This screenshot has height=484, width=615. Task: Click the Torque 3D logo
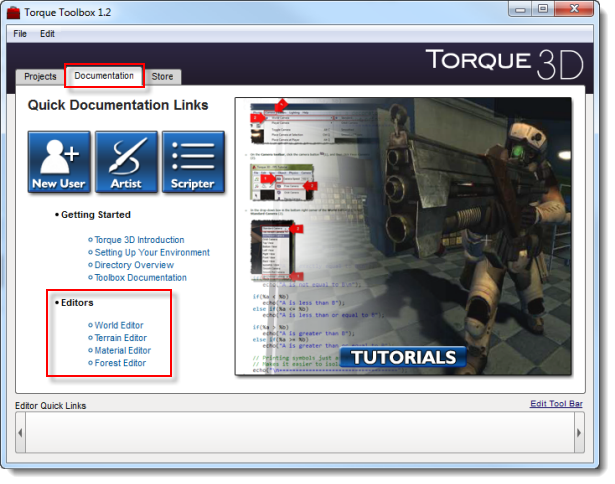pos(504,64)
